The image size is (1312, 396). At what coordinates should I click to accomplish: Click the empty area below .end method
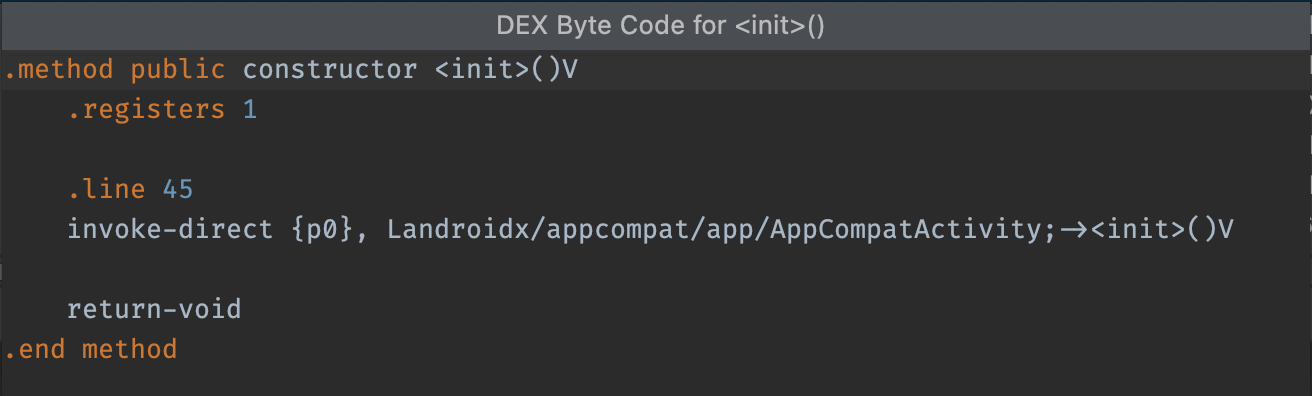(x=656, y=382)
